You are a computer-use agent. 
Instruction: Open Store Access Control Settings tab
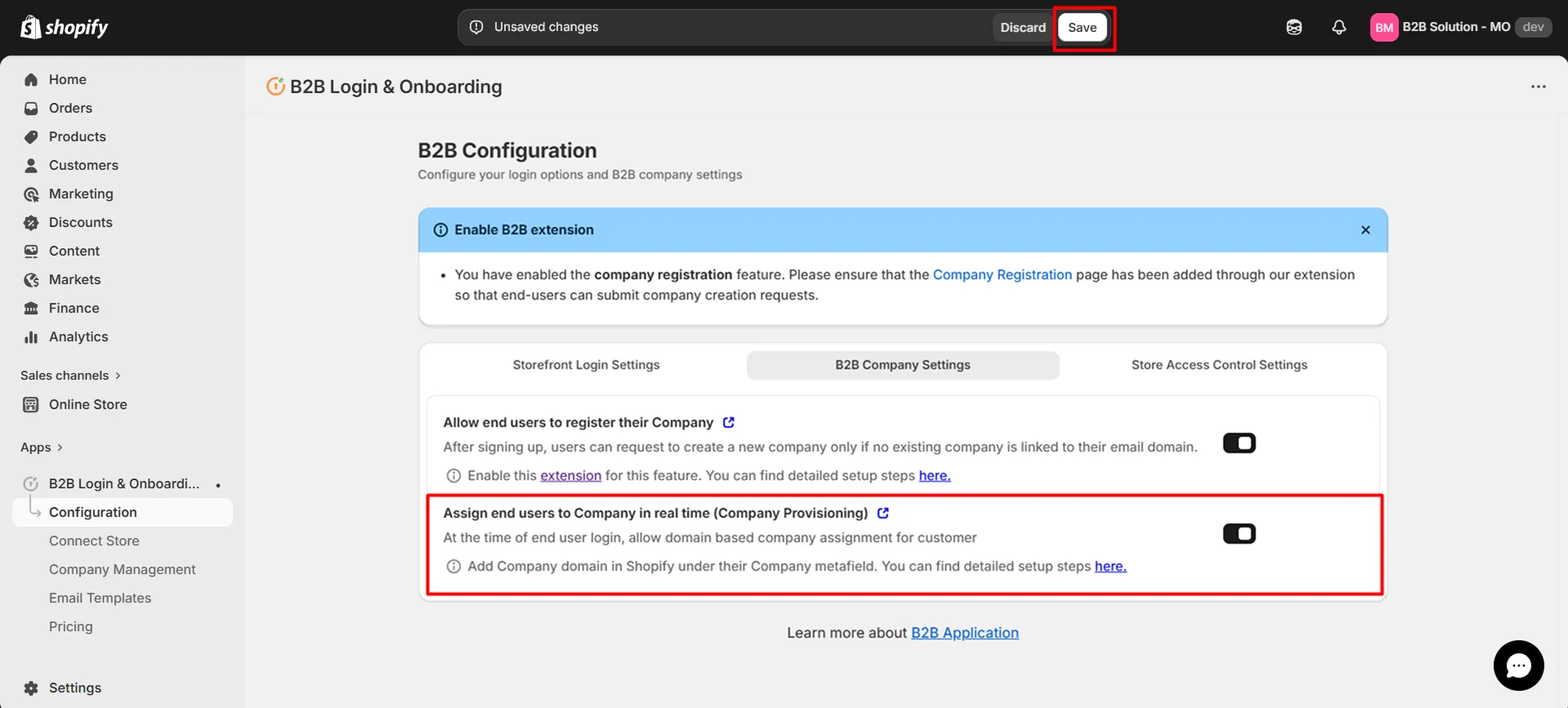point(1219,365)
